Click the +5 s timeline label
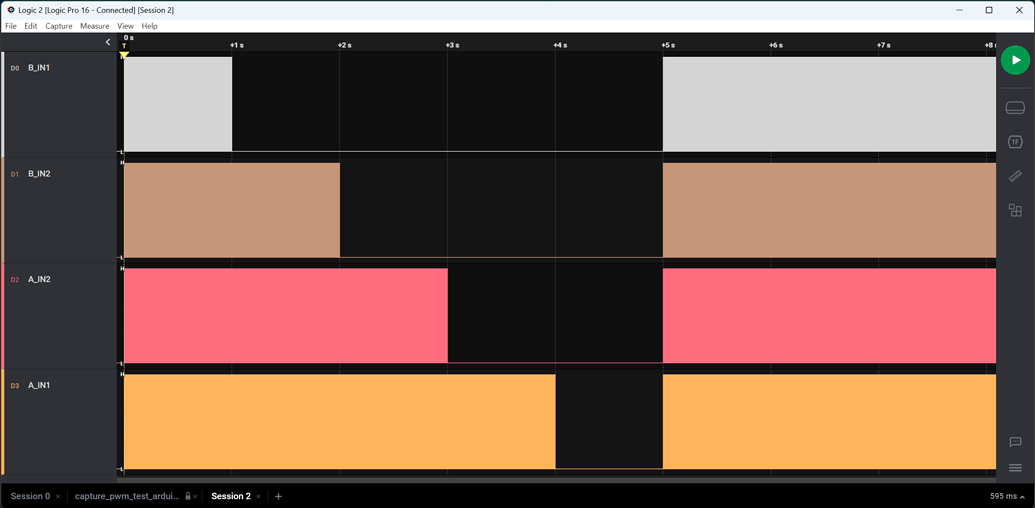This screenshot has height=508, width=1035. pyautogui.click(x=667, y=45)
